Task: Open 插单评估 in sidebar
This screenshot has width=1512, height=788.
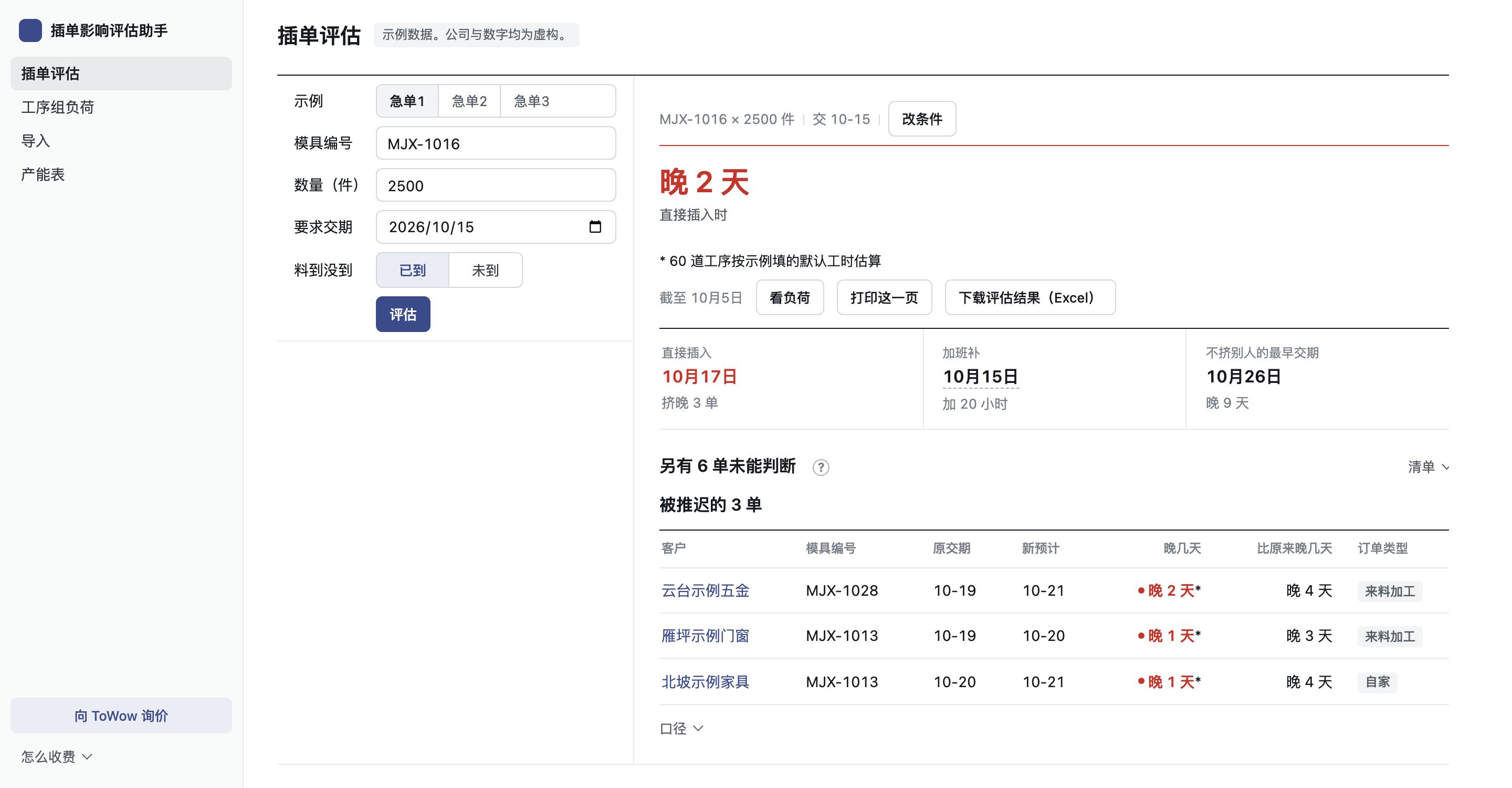Action: (x=121, y=74)
